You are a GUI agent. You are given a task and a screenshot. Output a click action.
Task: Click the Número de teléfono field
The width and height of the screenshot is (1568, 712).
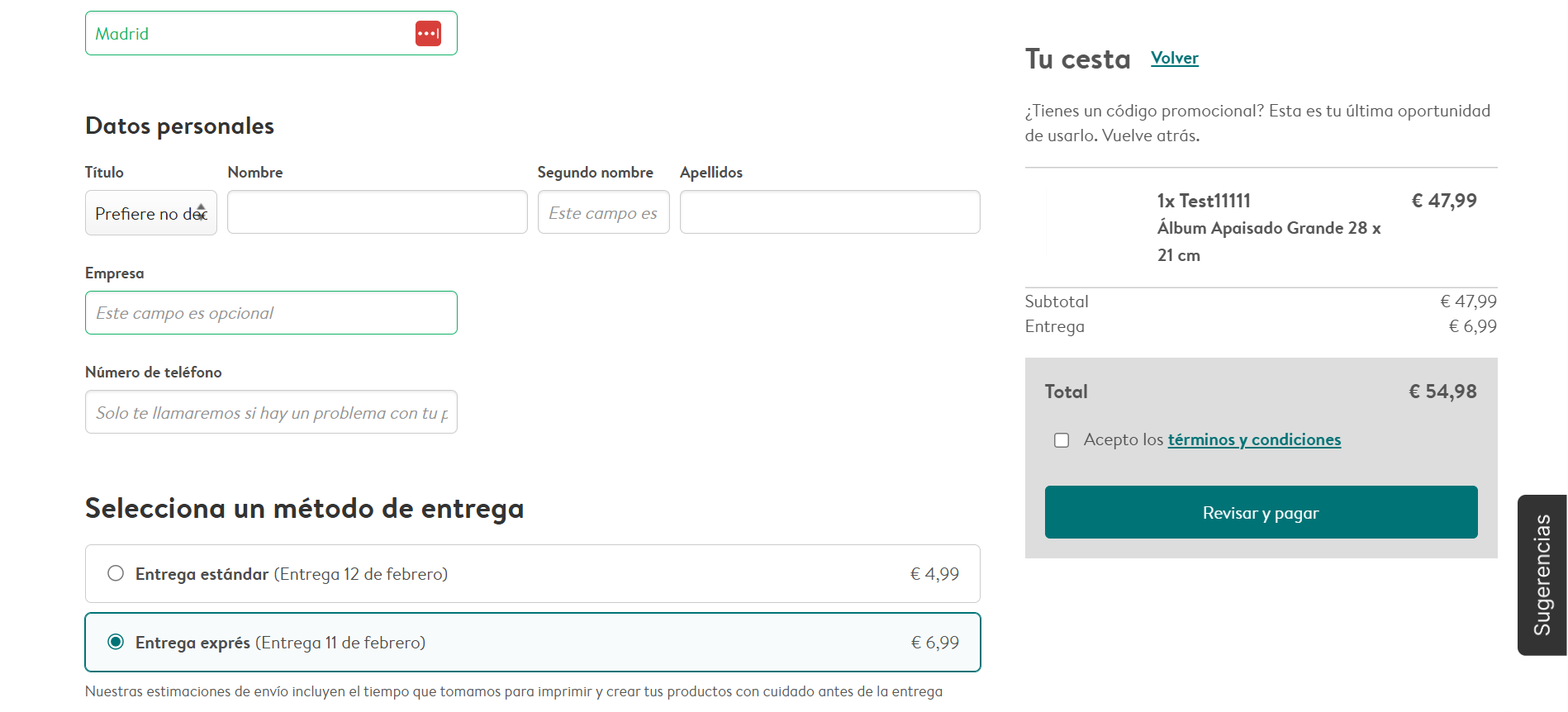pos(271,412)
